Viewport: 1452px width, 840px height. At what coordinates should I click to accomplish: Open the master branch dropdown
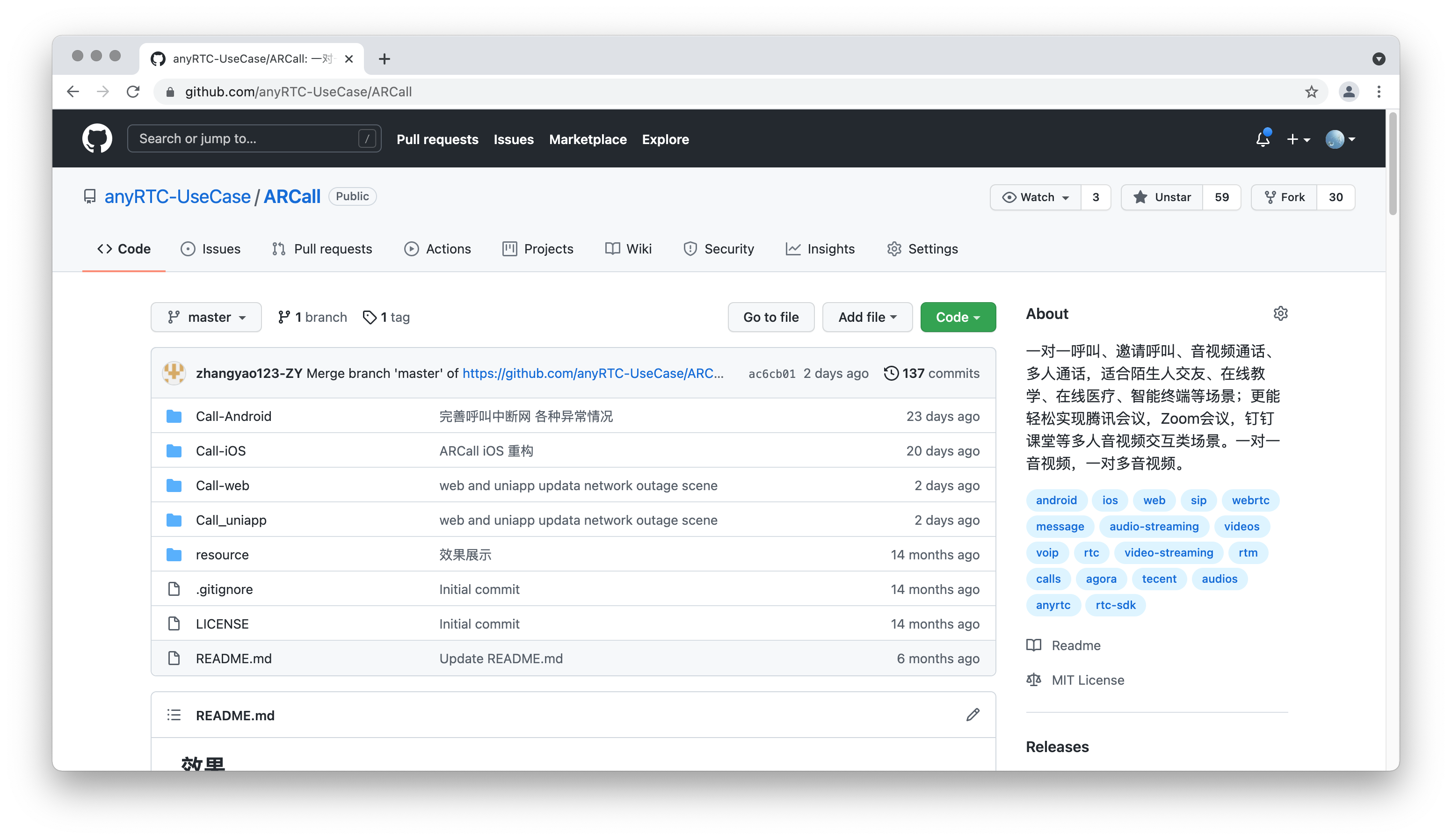coord(206,317)
